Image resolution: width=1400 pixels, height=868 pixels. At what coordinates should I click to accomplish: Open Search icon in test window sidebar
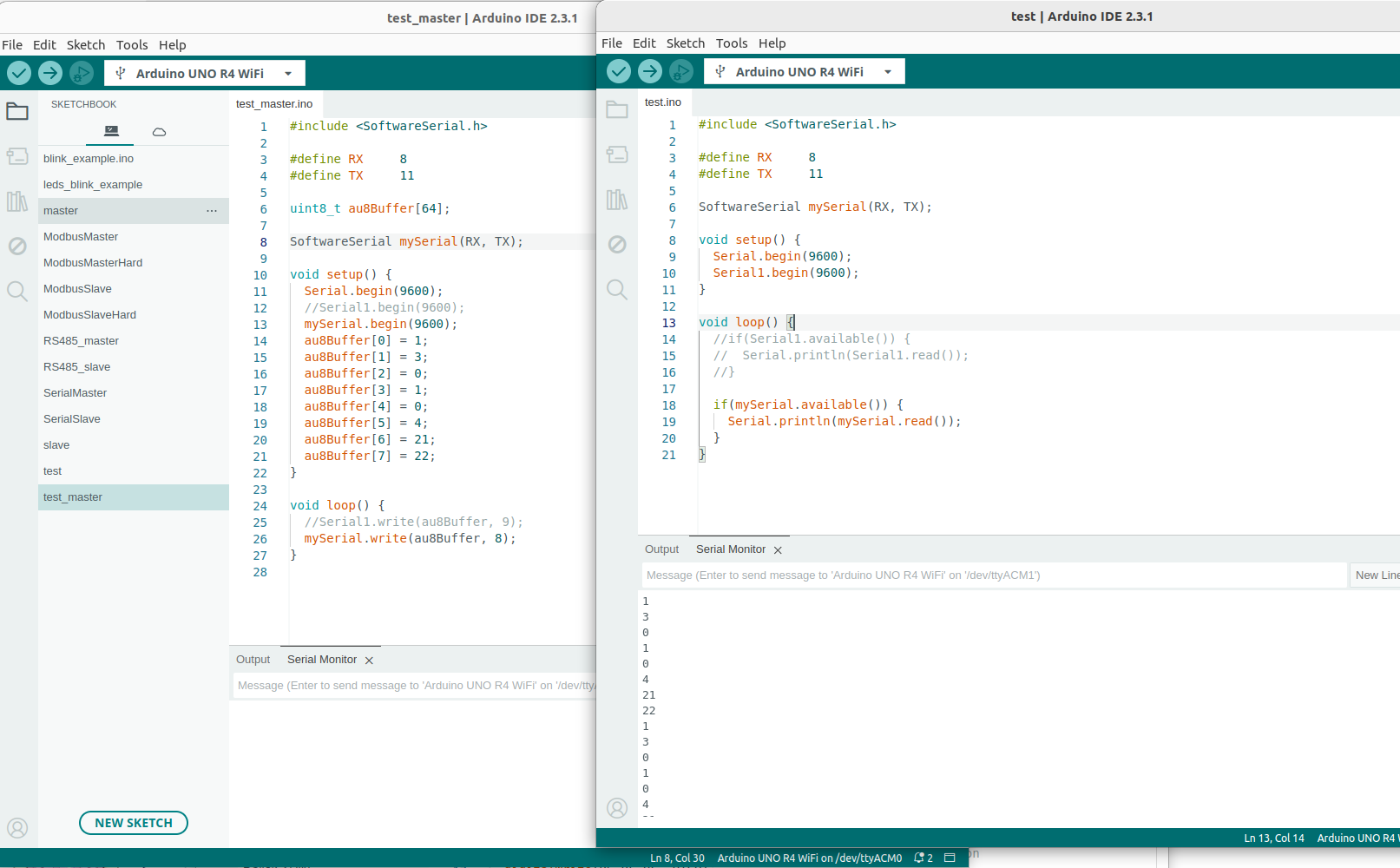617,289
